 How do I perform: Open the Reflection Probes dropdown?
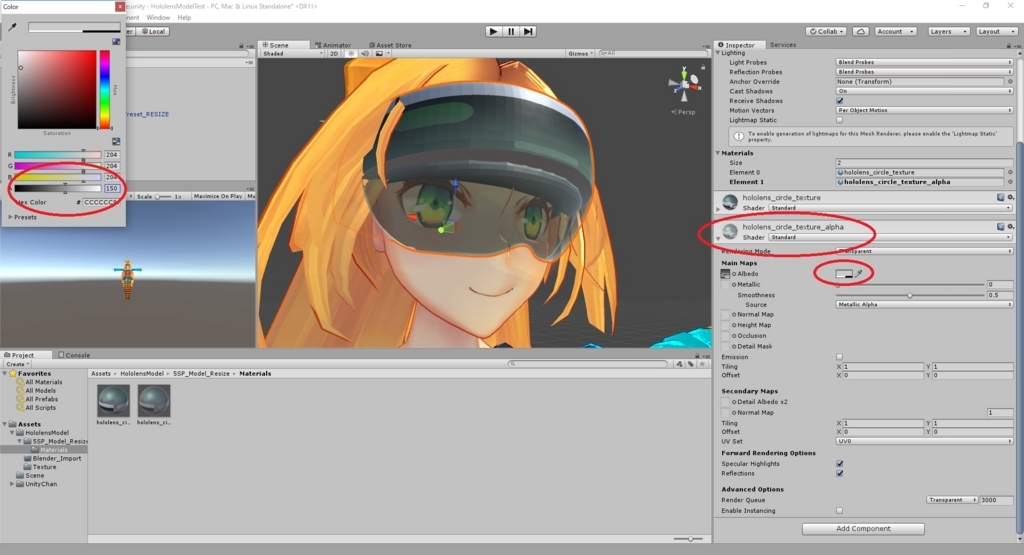[x=924, y=72]
